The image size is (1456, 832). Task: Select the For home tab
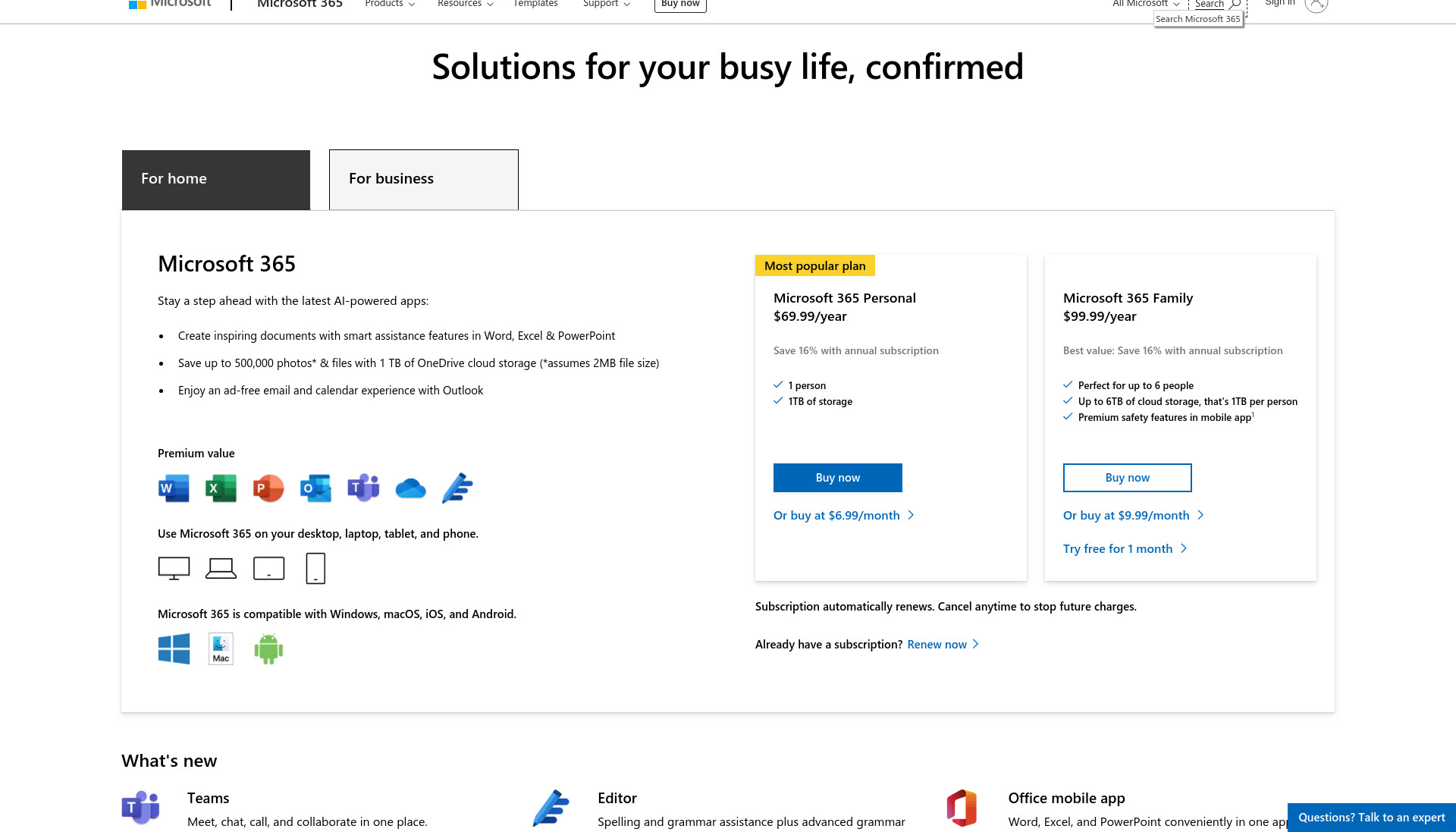point(216,180)
